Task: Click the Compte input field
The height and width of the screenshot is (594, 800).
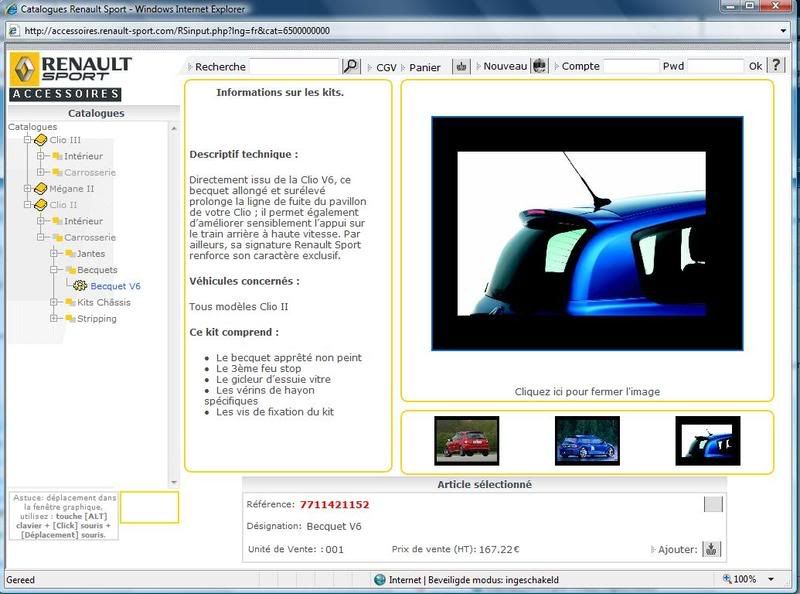Action: pos(631,66)
